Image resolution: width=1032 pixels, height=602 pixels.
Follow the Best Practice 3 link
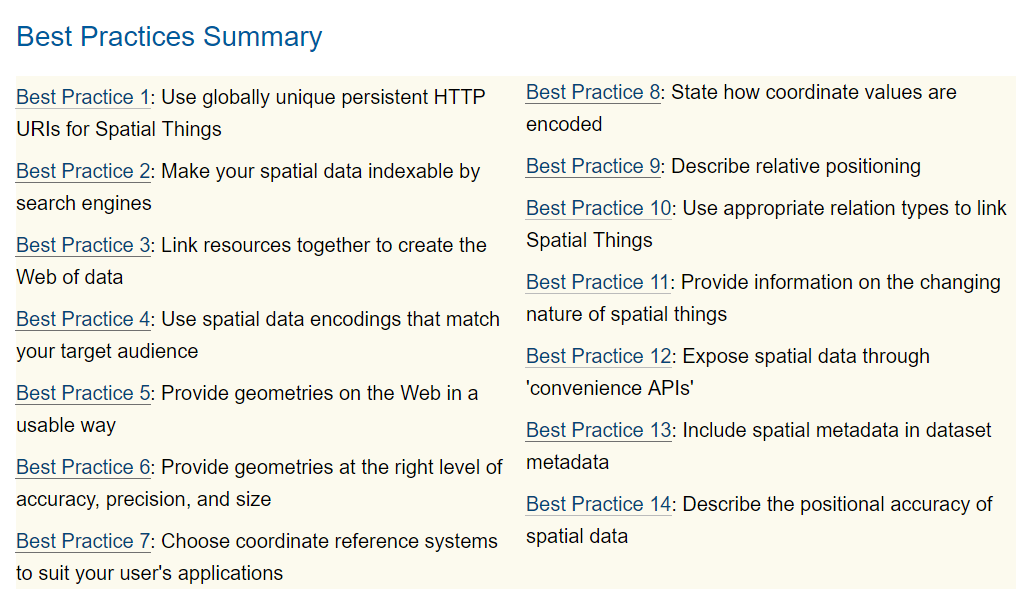(x=82, y=245)
